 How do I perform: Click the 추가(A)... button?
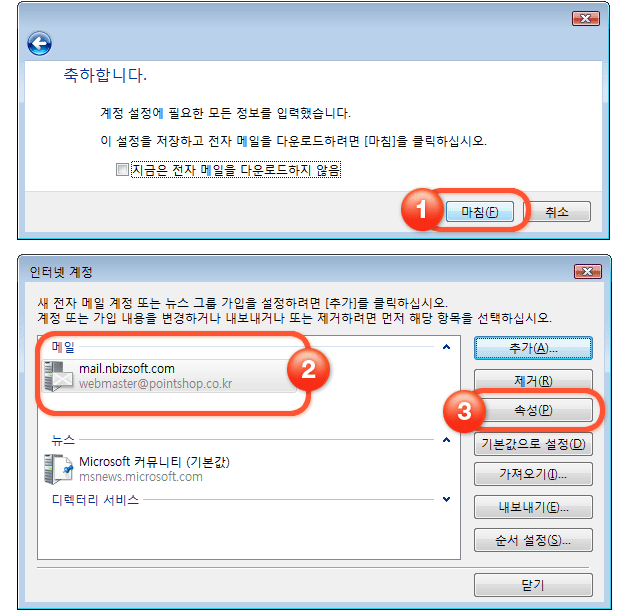(533, 348)
